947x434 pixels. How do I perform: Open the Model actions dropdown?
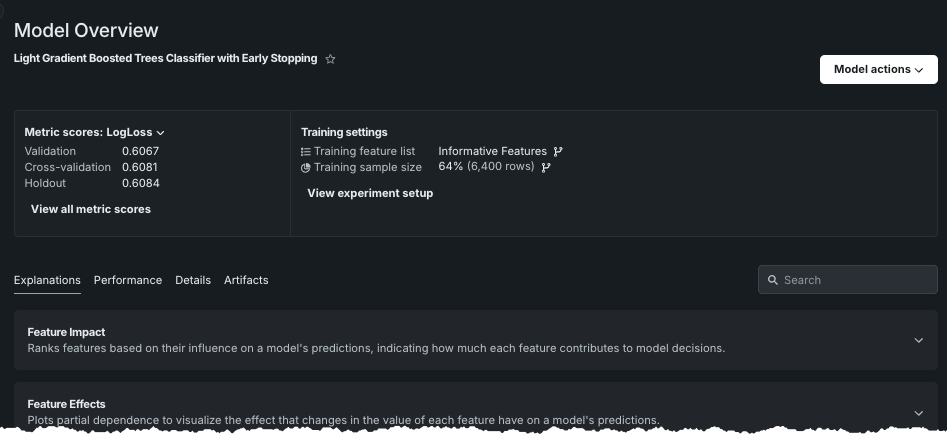878,69
